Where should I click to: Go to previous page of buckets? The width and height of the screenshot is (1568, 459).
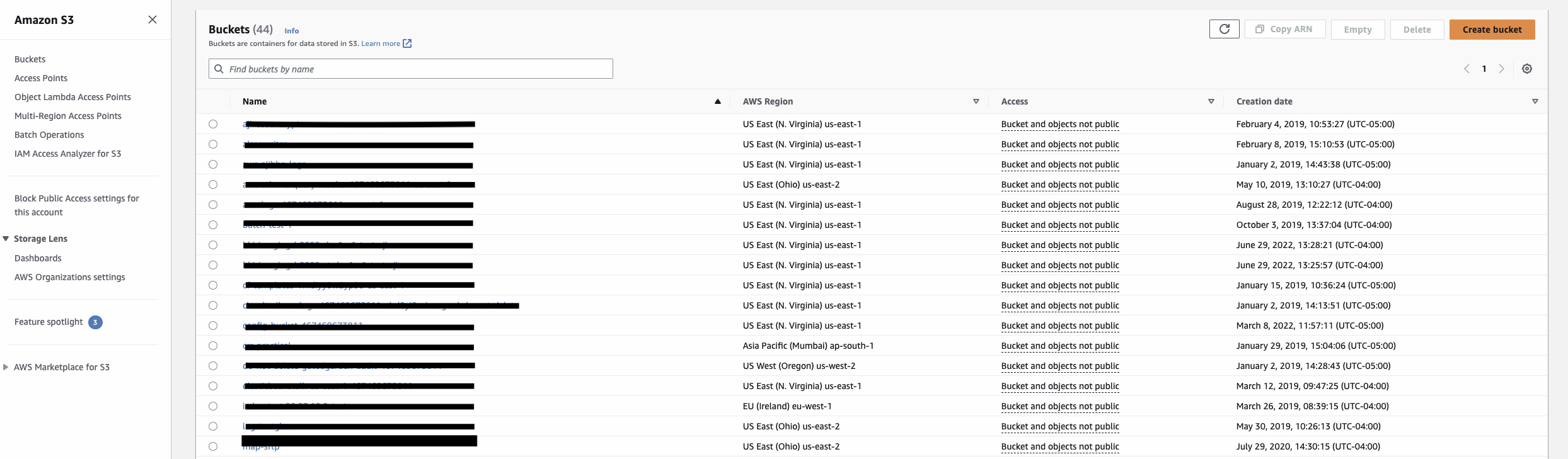(x=1467, y=69)
